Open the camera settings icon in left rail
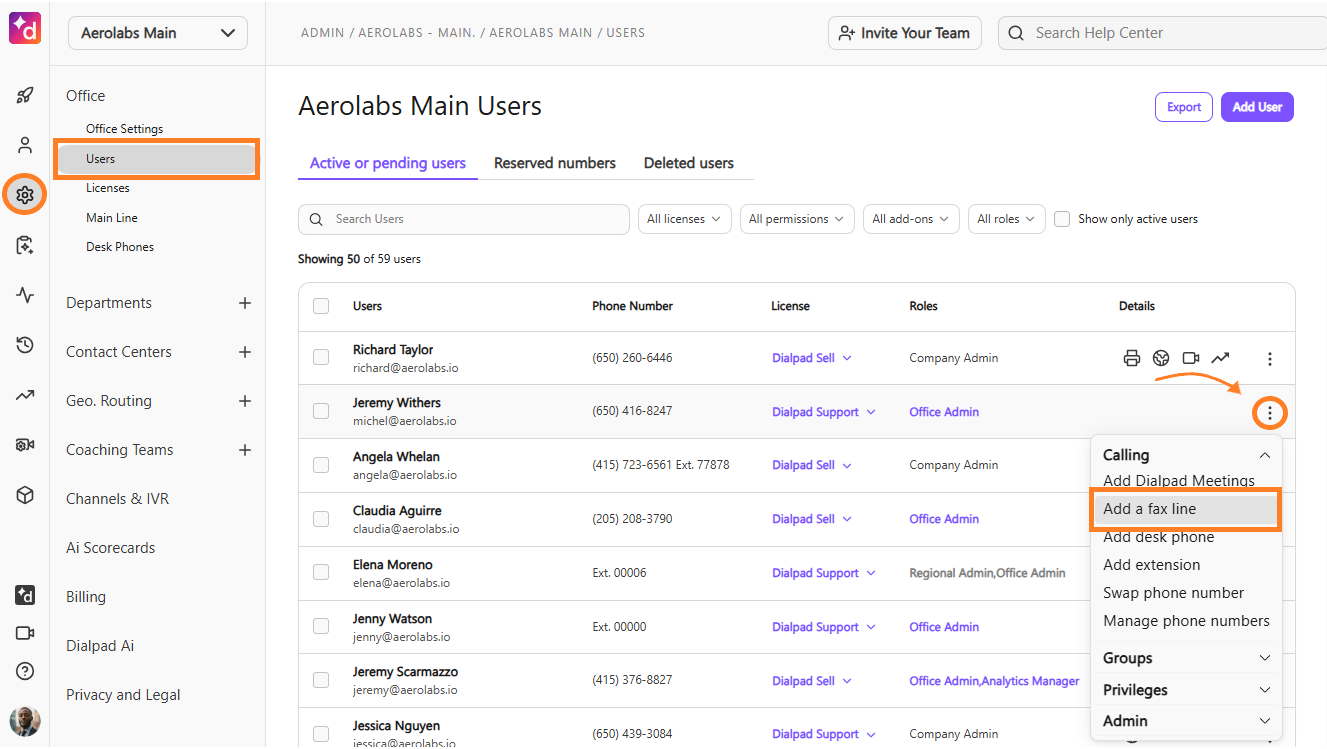The width and height of the screenshot is (1327, 749). [25, 445]
